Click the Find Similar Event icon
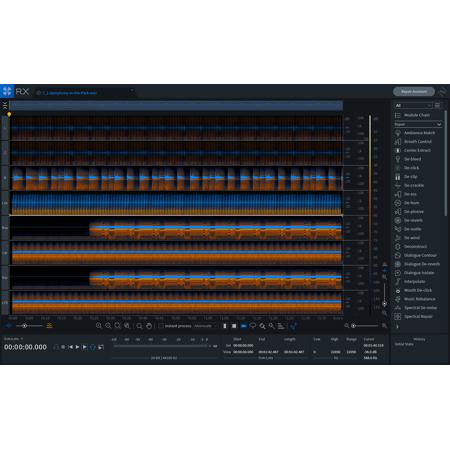This screenshot has height=450, width=450. [x=293, y=326]
